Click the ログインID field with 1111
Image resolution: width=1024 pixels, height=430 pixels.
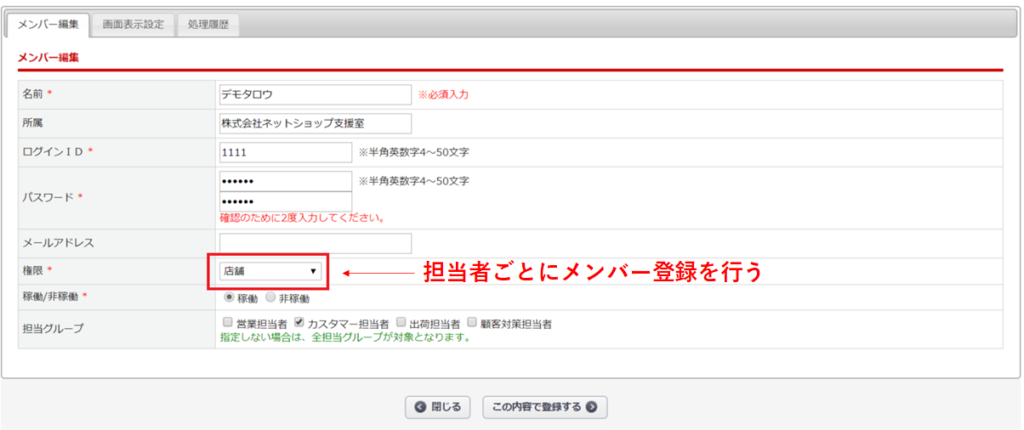[x=286, y=152]
